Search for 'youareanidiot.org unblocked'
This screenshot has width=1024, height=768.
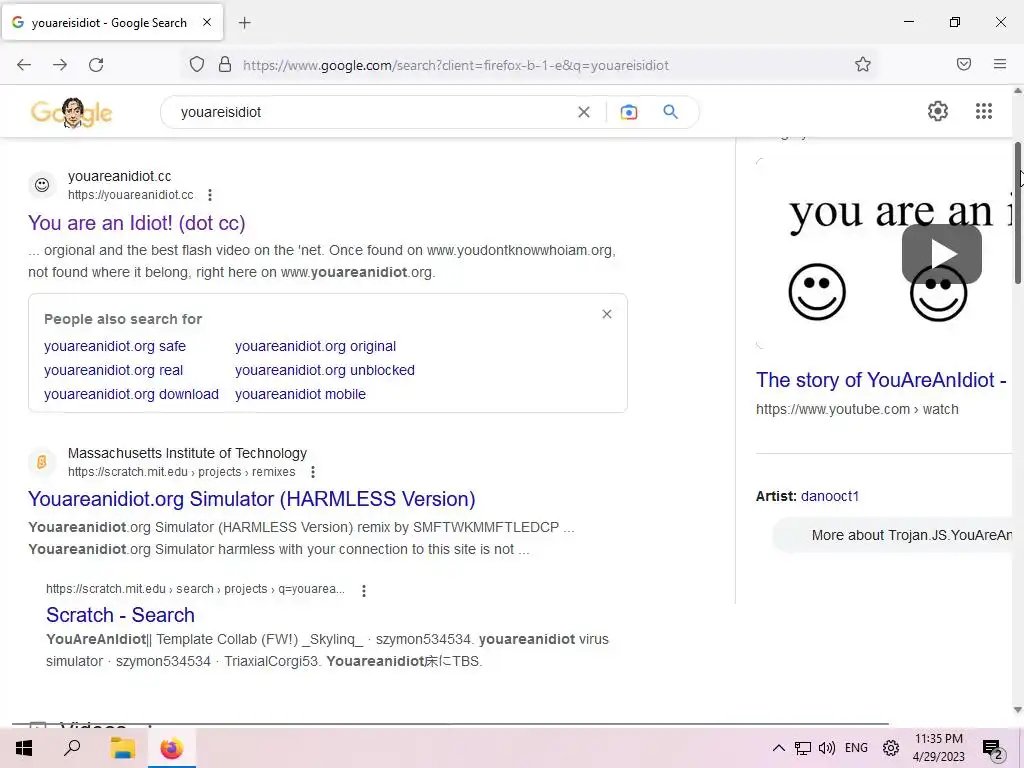(325, 370)
